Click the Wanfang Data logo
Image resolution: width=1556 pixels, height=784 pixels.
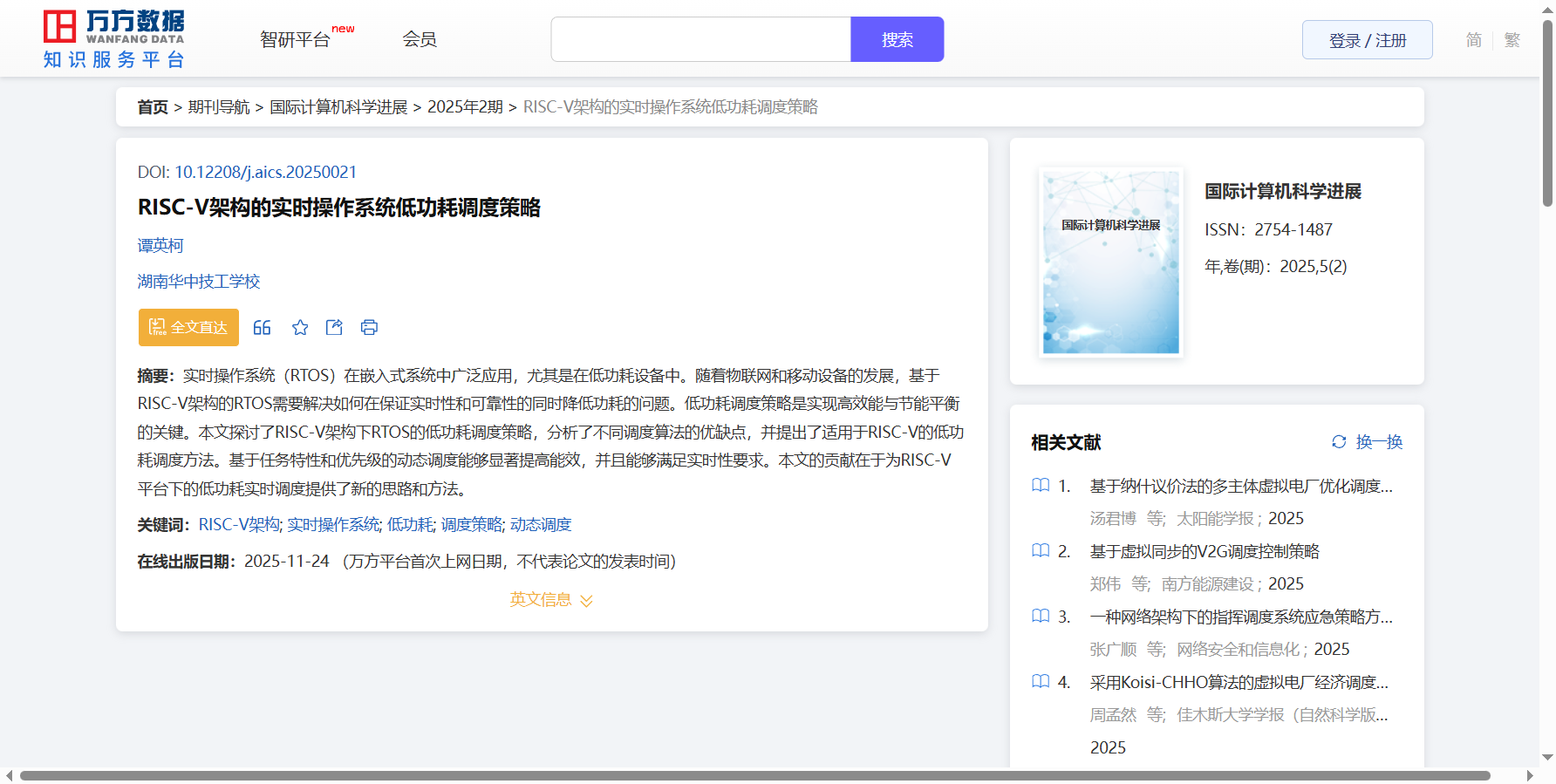pos(114,39)
